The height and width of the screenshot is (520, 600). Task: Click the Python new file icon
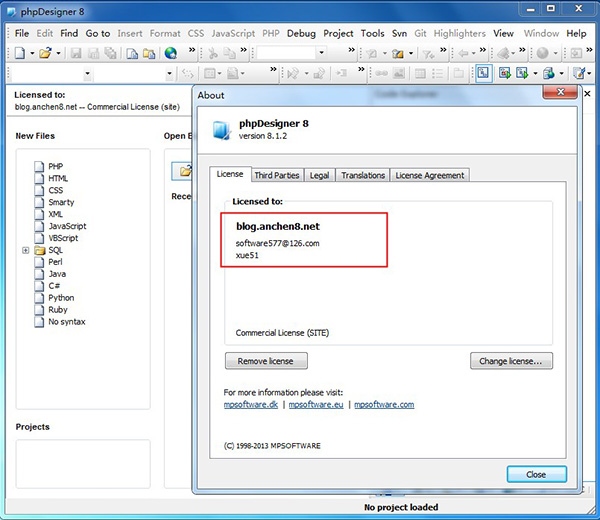coord(39,298)
